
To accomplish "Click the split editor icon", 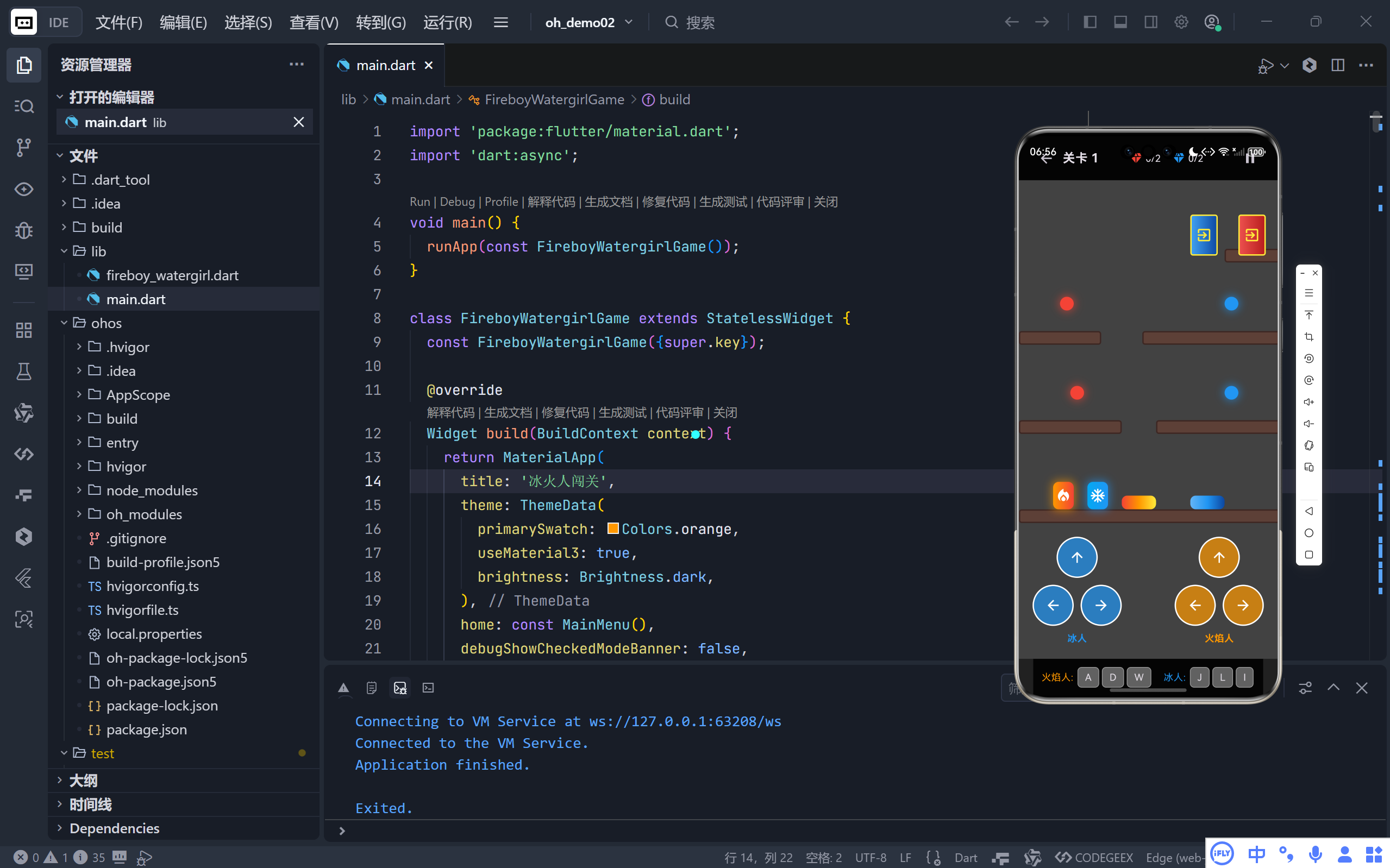I will point(1338,65).
